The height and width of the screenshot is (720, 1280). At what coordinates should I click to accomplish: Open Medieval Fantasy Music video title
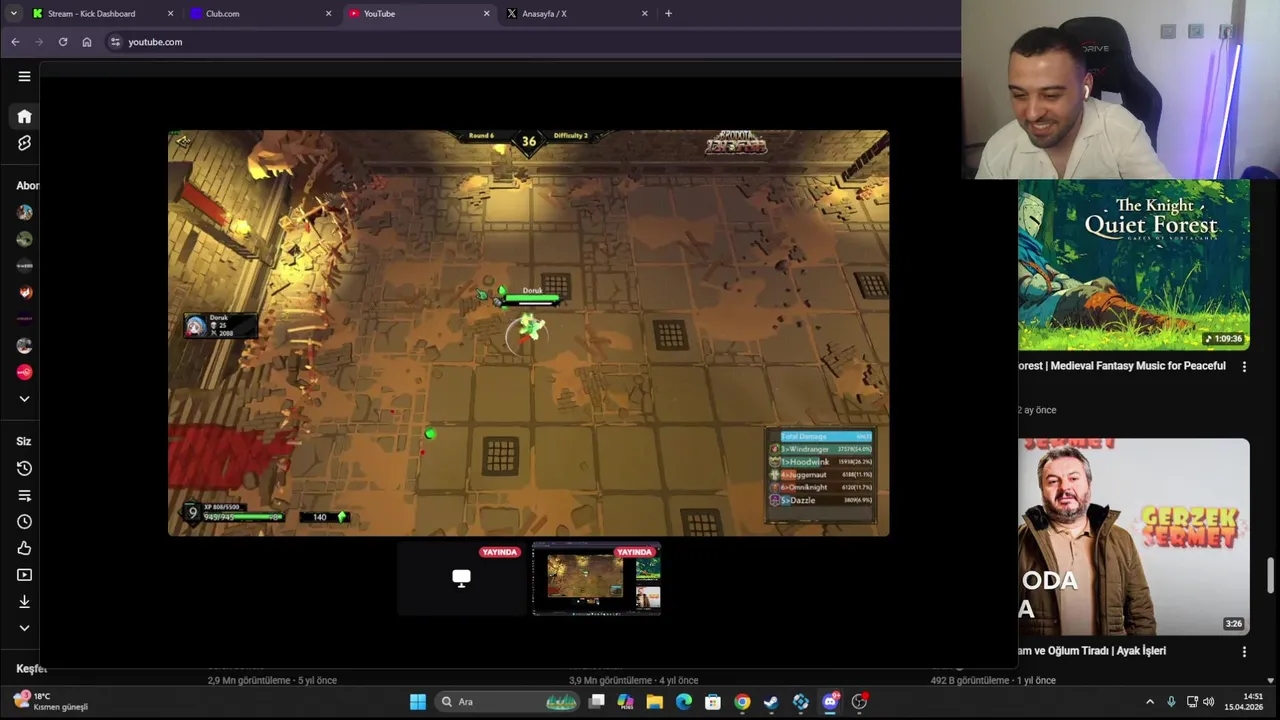click(x=1122, y=366)
